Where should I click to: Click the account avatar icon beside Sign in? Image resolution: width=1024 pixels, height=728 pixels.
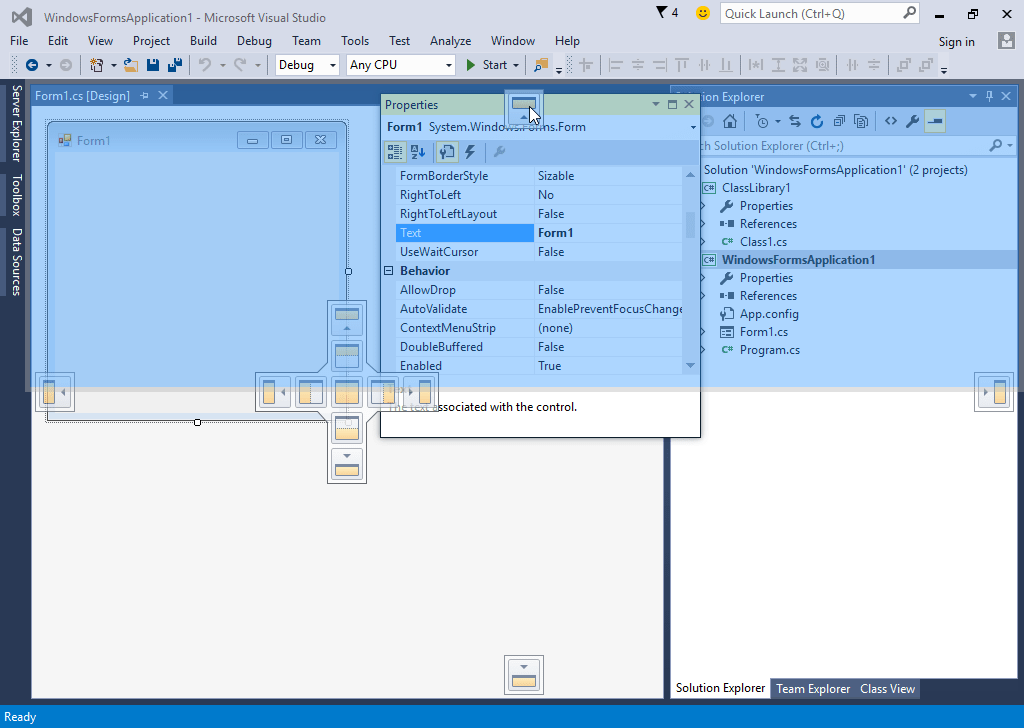click(1006, 41)
